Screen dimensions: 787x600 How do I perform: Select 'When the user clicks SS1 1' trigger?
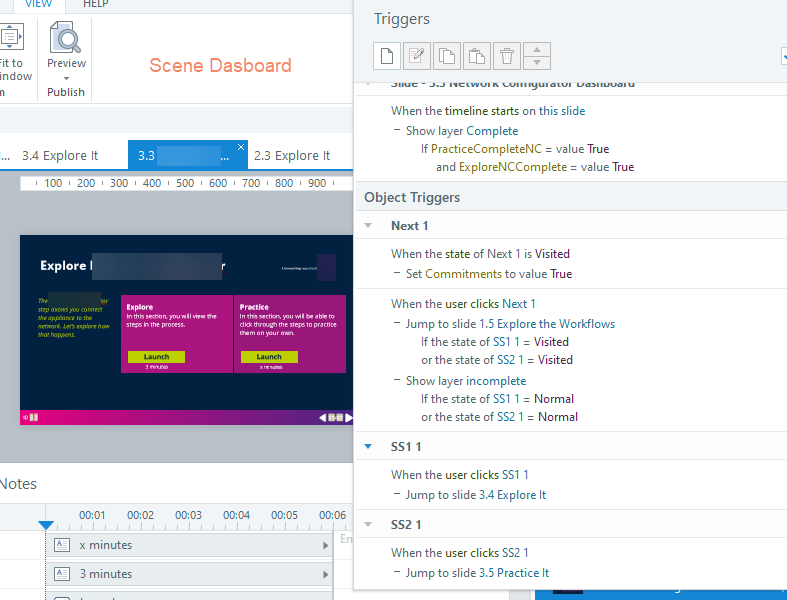(x=459, y=475)
